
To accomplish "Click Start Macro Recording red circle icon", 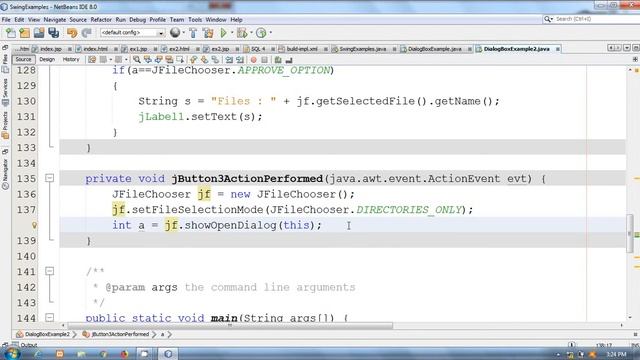I will pos(253,60).
